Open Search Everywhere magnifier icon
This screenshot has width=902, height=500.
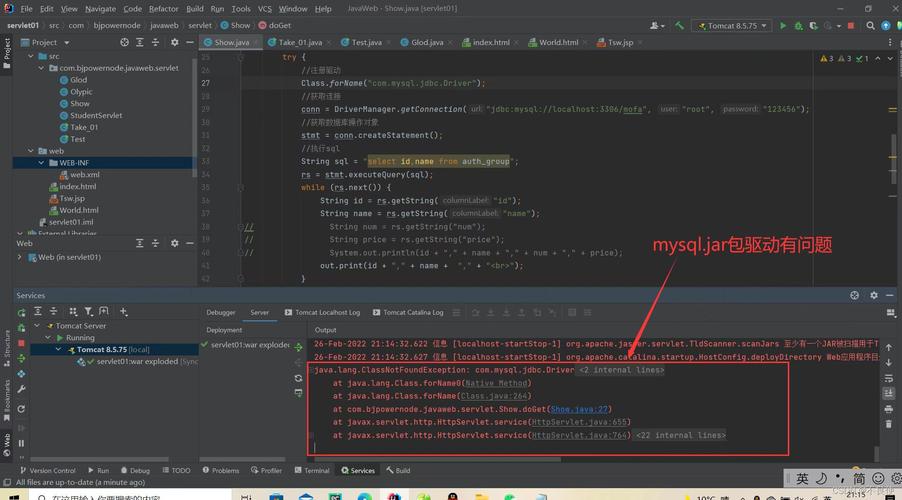tap(870, 25)
